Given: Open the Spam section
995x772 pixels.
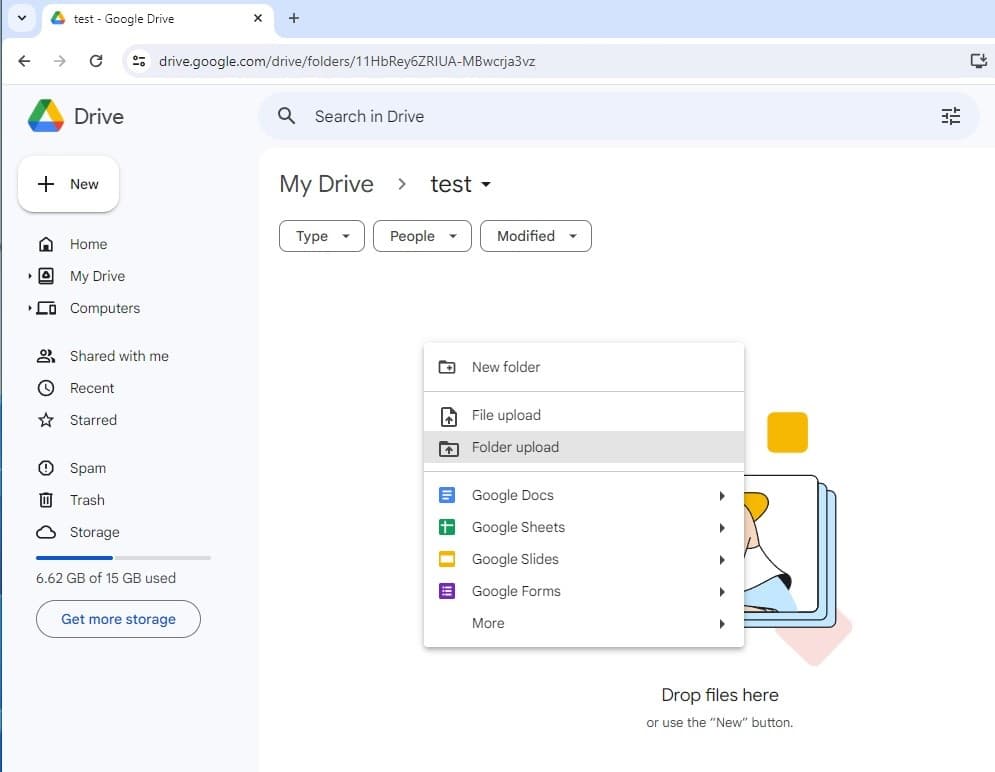Looking at the screenshot, I should pos(88,468).
